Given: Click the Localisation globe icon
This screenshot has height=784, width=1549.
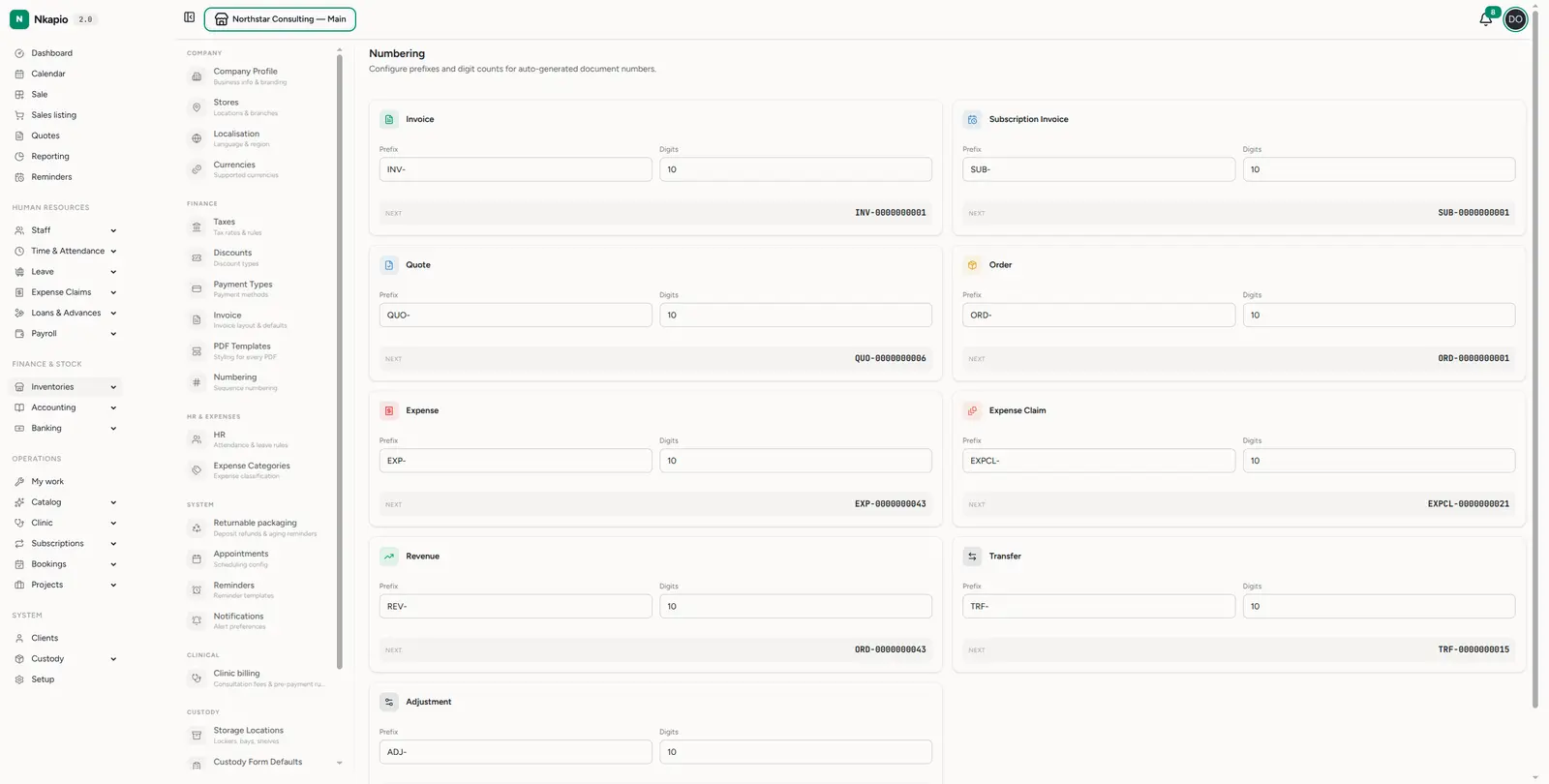Looking at the screenshot, I should click(197, 138).
